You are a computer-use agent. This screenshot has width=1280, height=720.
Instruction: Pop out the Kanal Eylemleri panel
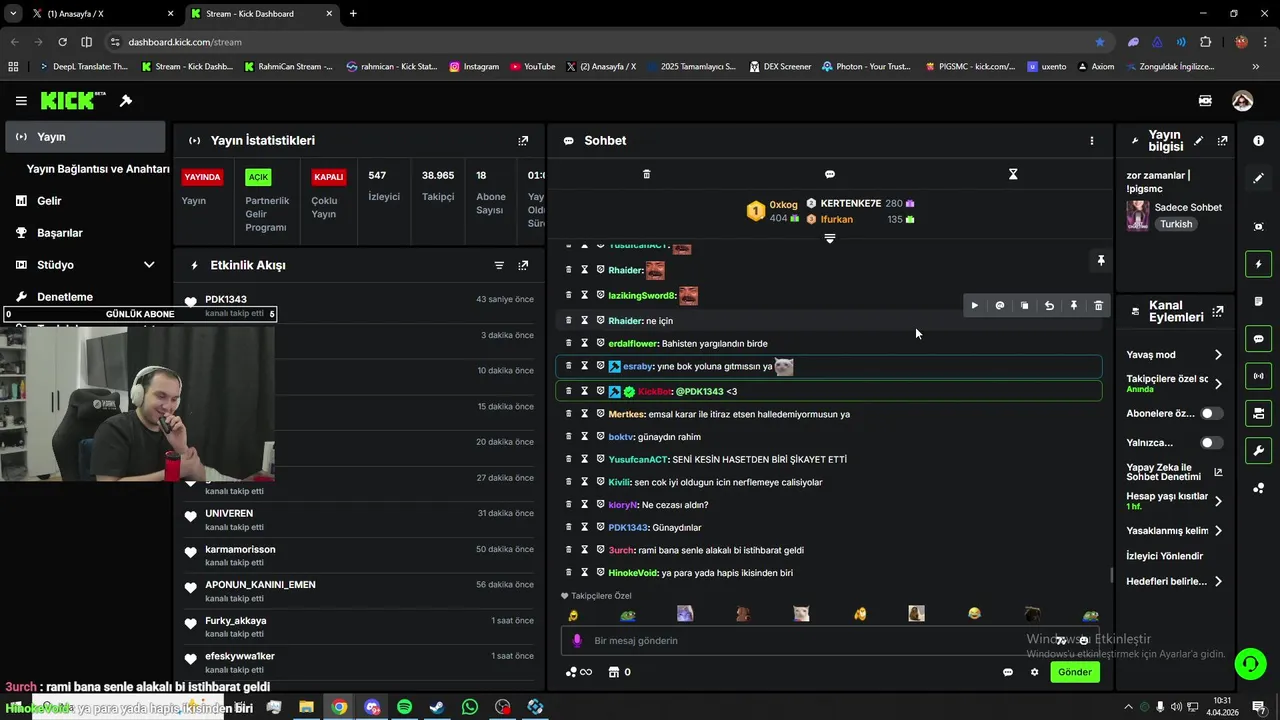(1218, 312)
